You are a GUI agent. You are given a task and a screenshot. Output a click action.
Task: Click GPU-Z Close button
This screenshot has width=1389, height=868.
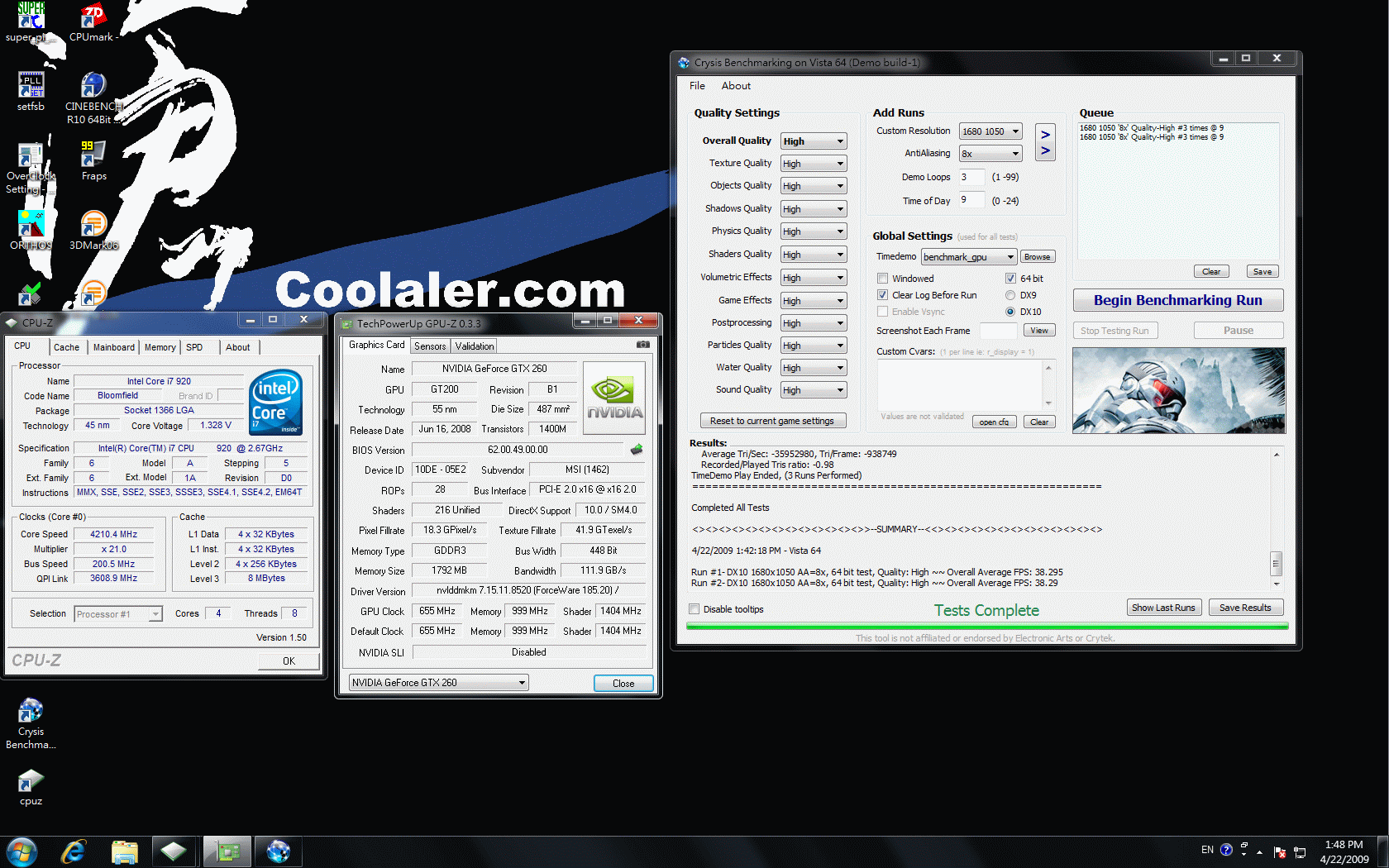623,683
